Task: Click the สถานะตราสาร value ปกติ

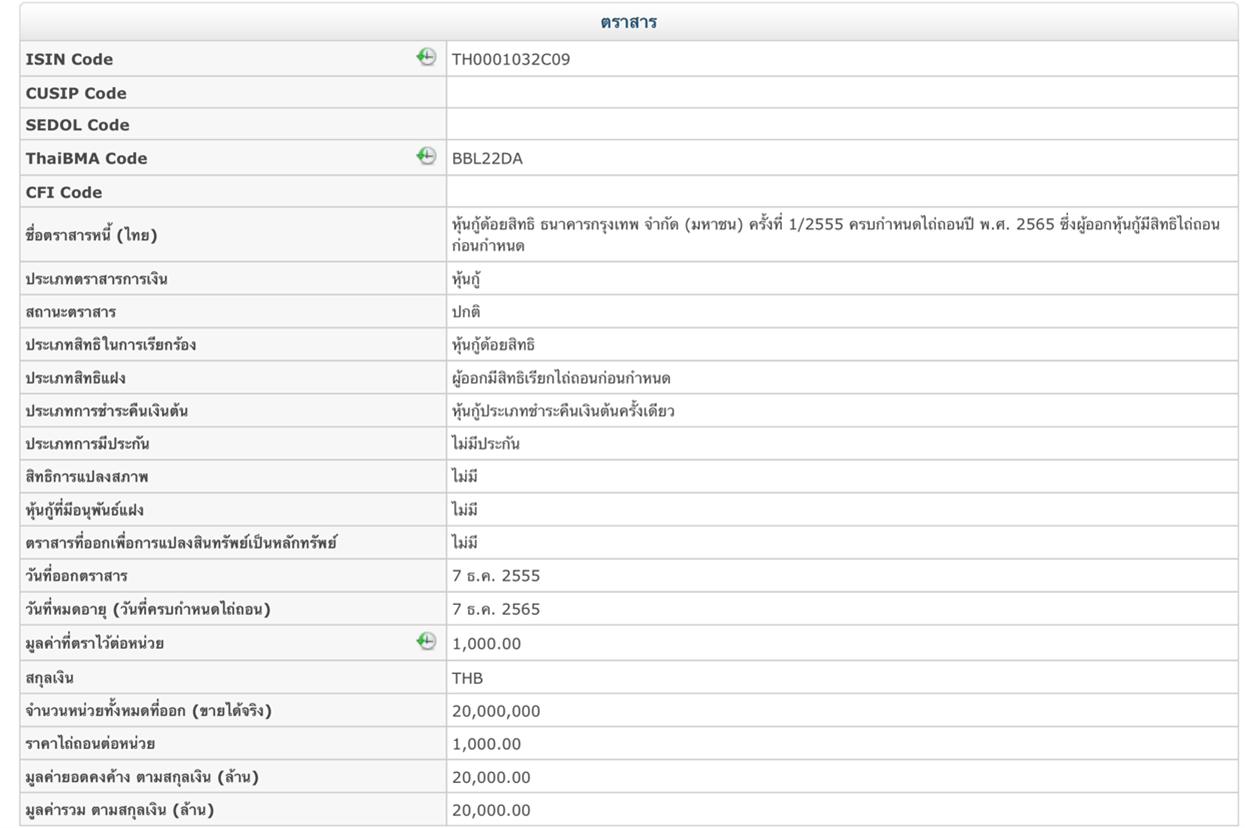Action: click(466, 312)
